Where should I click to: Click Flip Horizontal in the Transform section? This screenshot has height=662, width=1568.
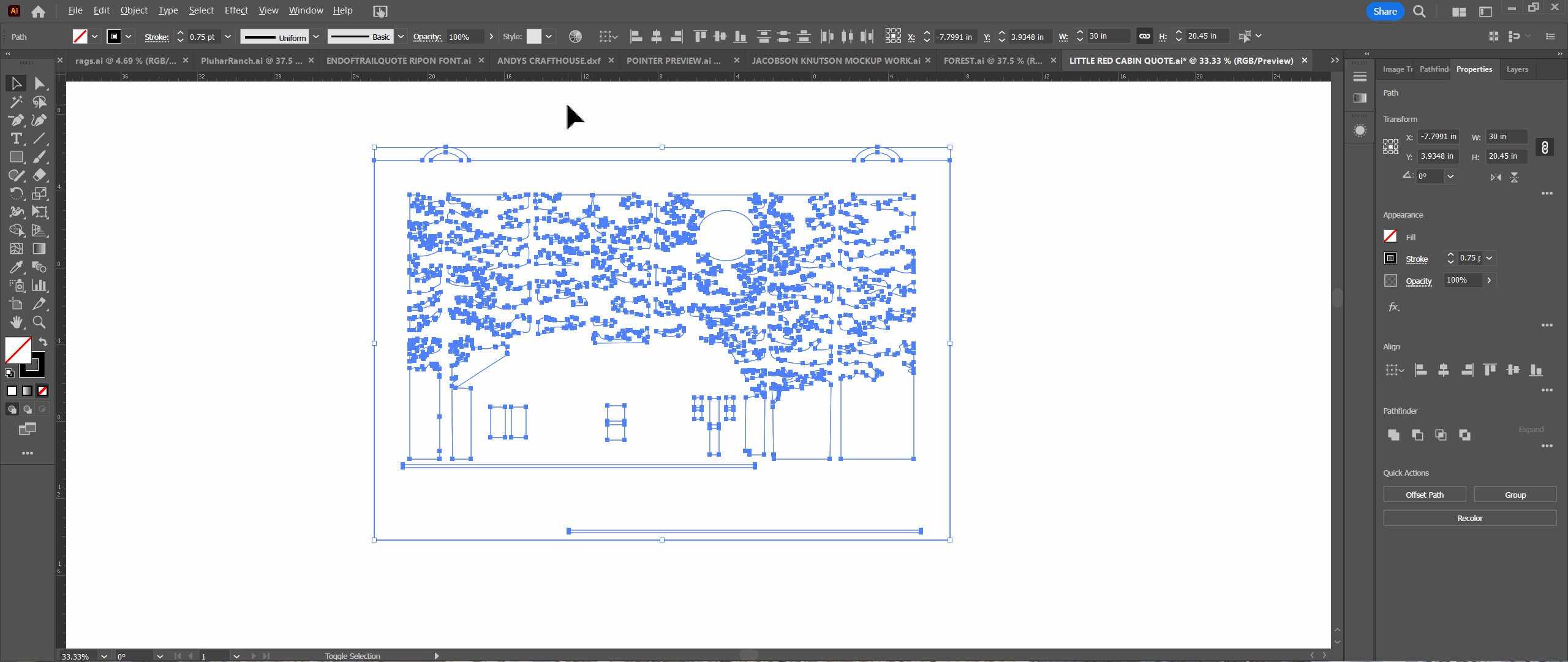tap(1494, 177)
